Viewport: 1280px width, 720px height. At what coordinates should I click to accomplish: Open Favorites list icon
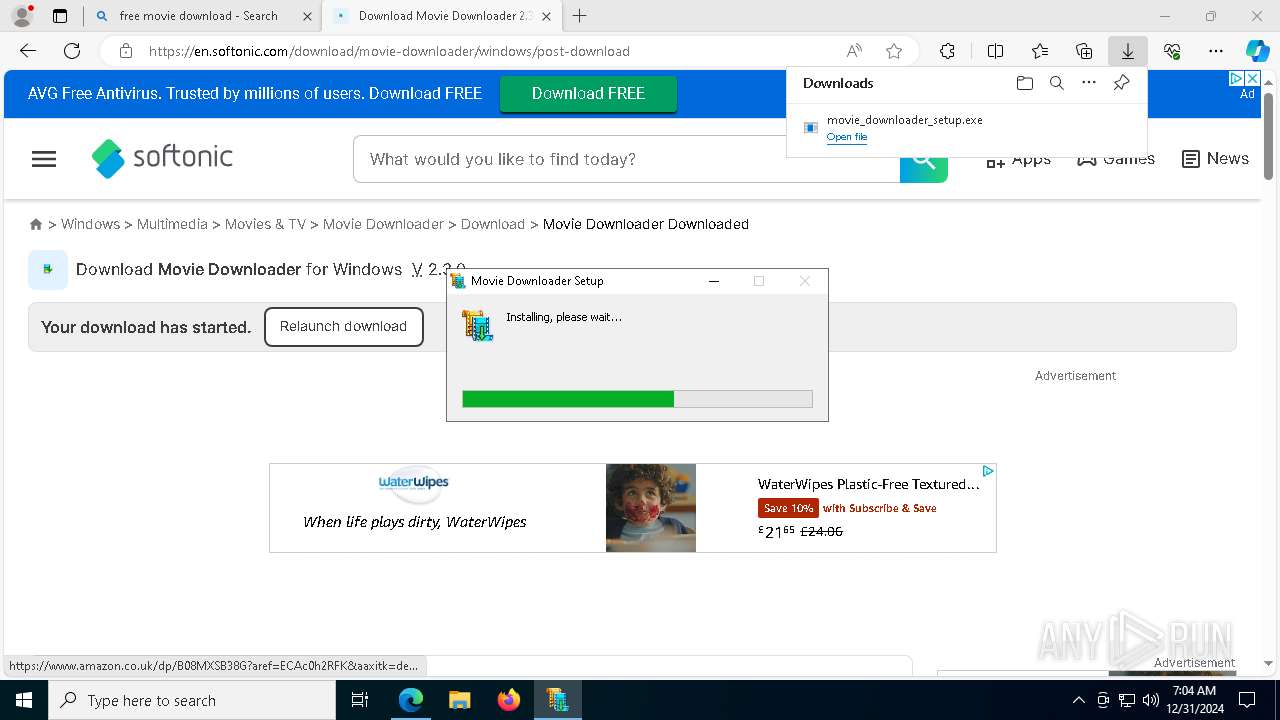coord(1040,51)
